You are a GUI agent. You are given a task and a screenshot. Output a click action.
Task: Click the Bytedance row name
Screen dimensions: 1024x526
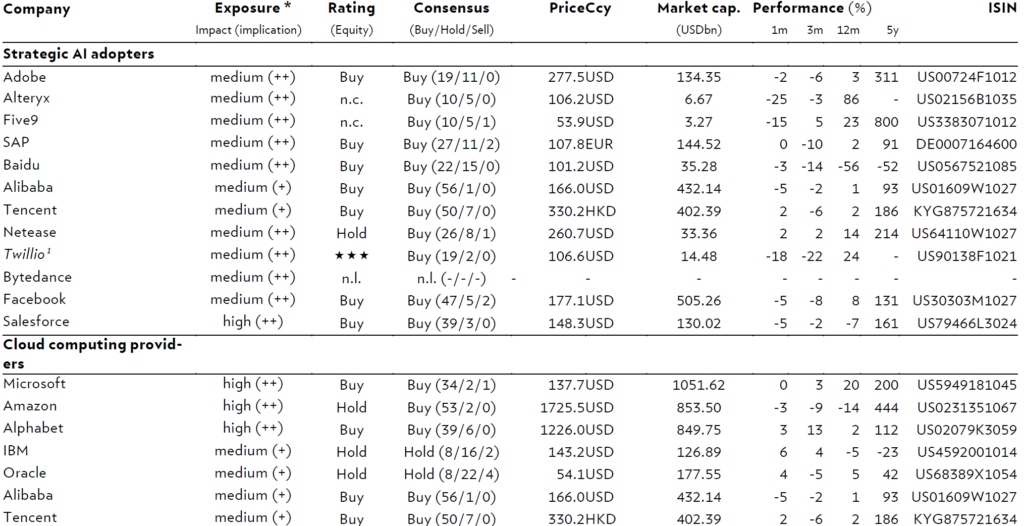tap(37, 277)
